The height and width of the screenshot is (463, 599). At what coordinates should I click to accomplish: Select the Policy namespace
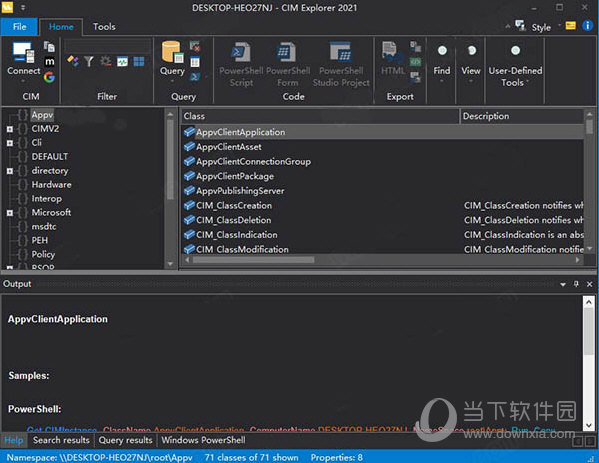click(43, 254)
